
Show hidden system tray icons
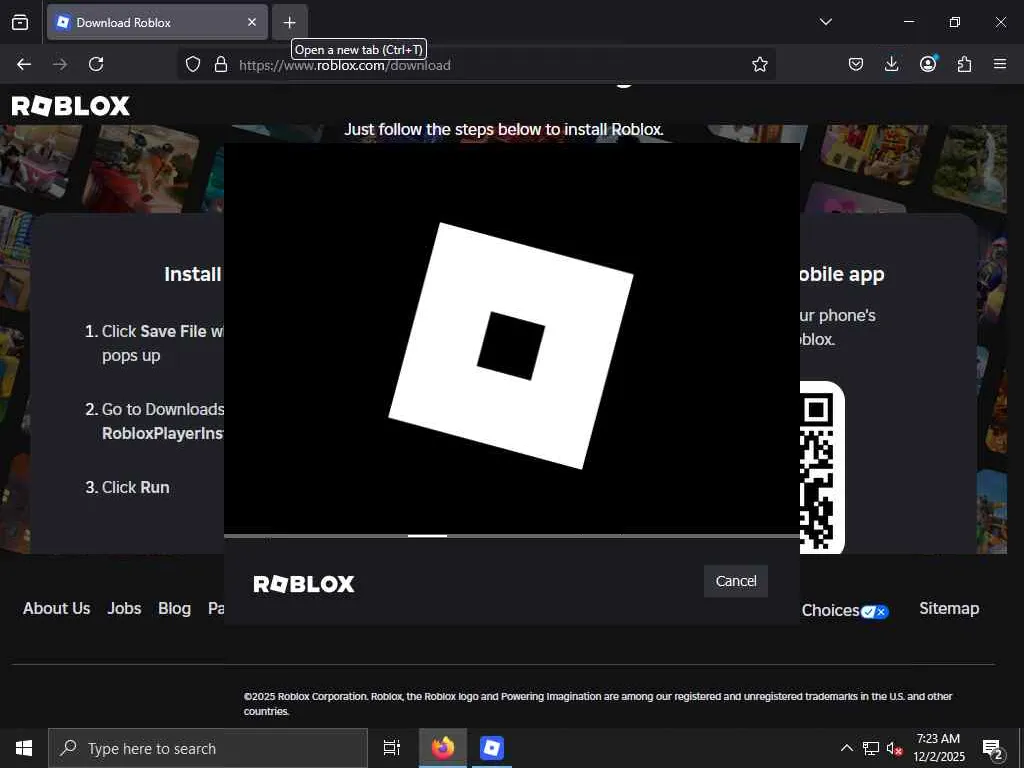846,748
